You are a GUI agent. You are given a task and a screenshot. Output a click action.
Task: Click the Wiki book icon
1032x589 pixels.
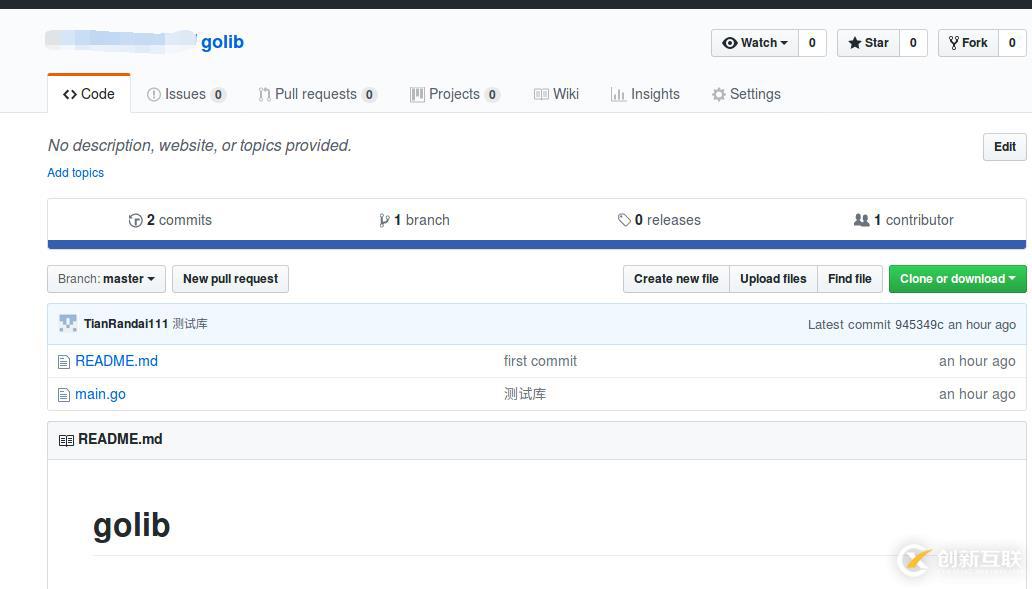(x=541, y=95)
